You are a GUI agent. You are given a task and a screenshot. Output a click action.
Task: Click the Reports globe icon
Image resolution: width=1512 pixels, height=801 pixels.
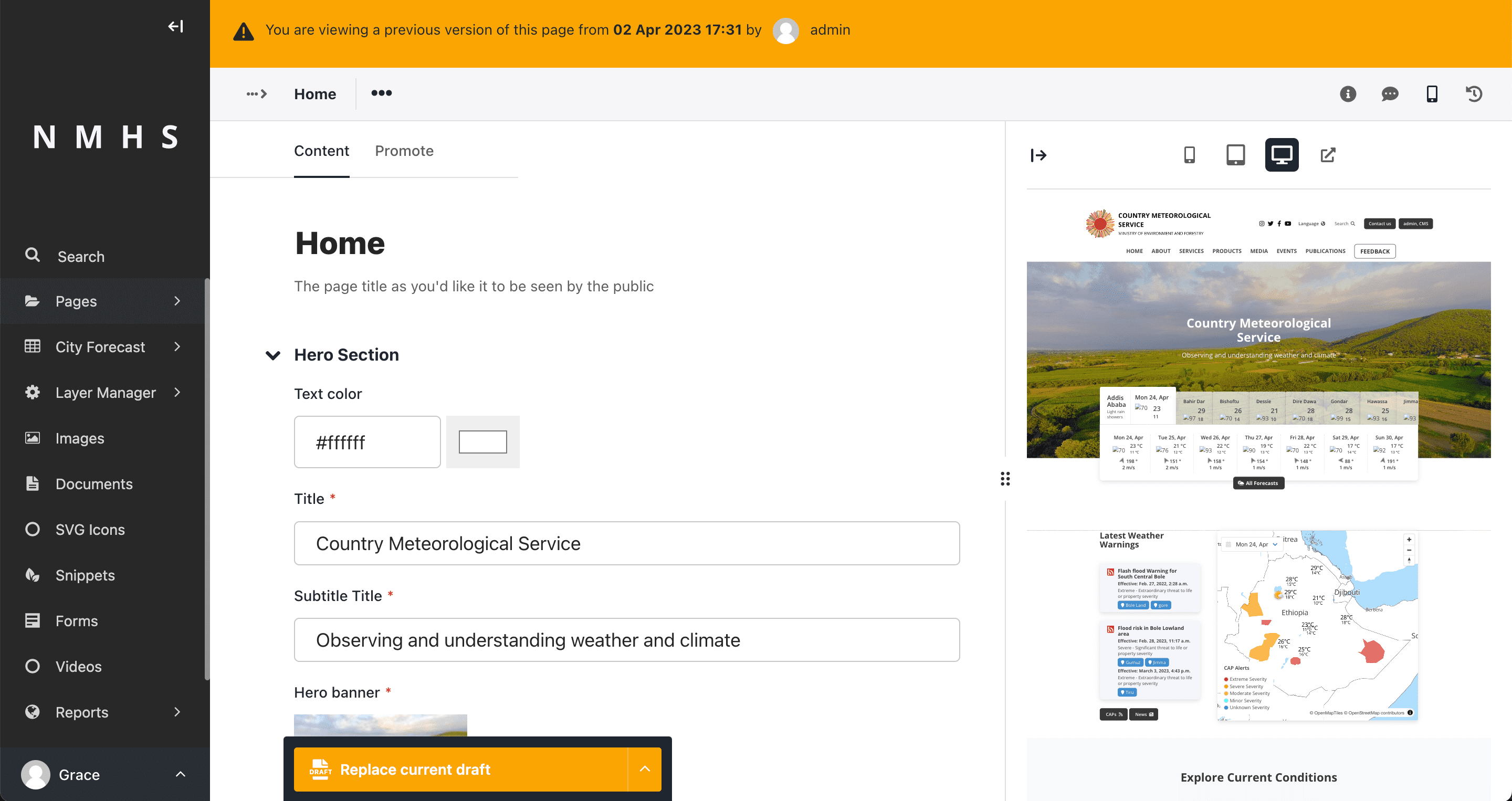coord(32,712)
